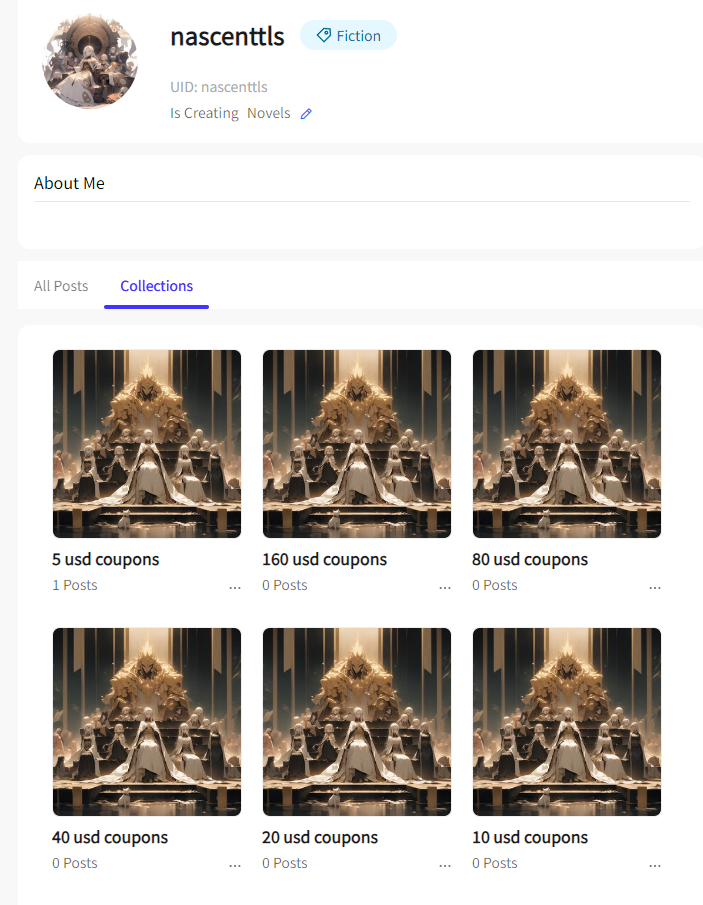Viewport: 703px width, 905px height.
Task: Open the three-dot menu for 40 usd coupons
Action: 235,866
